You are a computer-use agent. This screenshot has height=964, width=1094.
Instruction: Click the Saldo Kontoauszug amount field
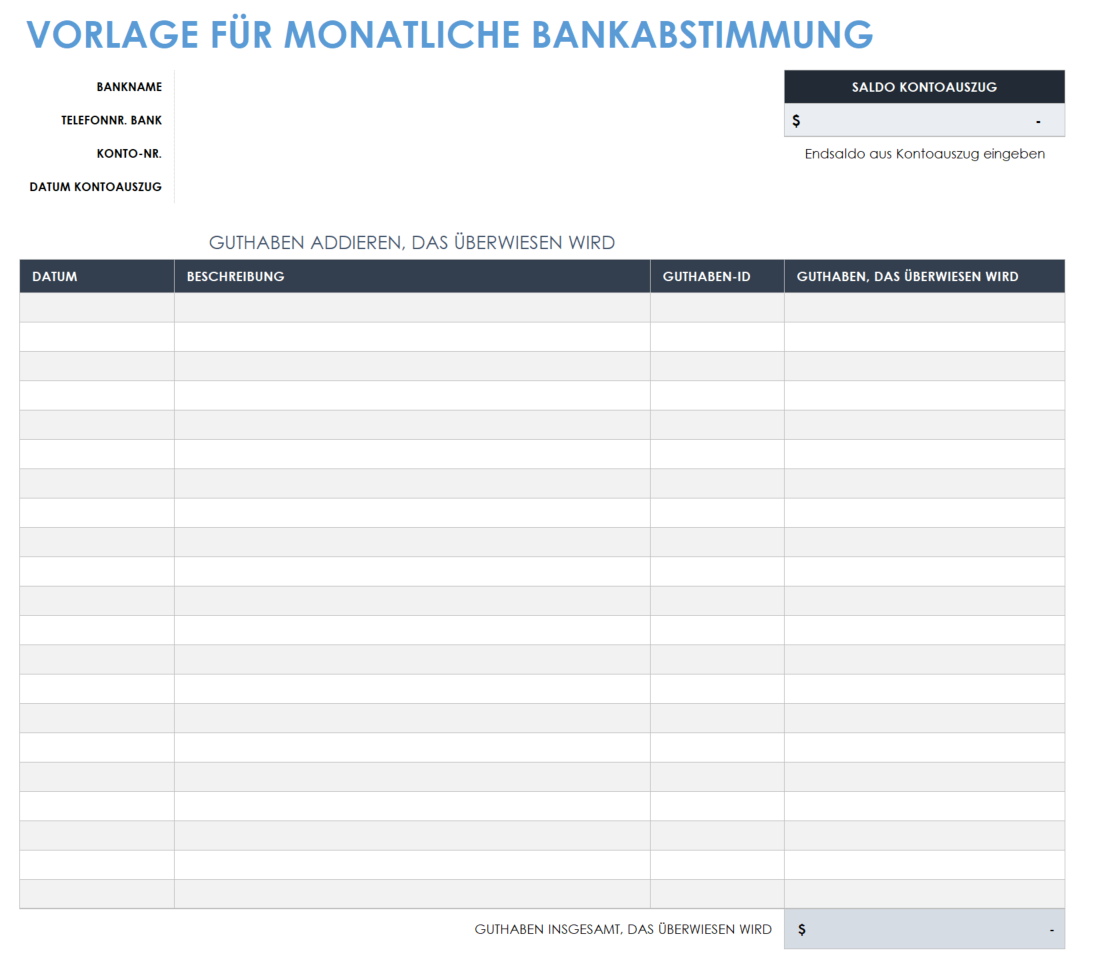[924, 121]
